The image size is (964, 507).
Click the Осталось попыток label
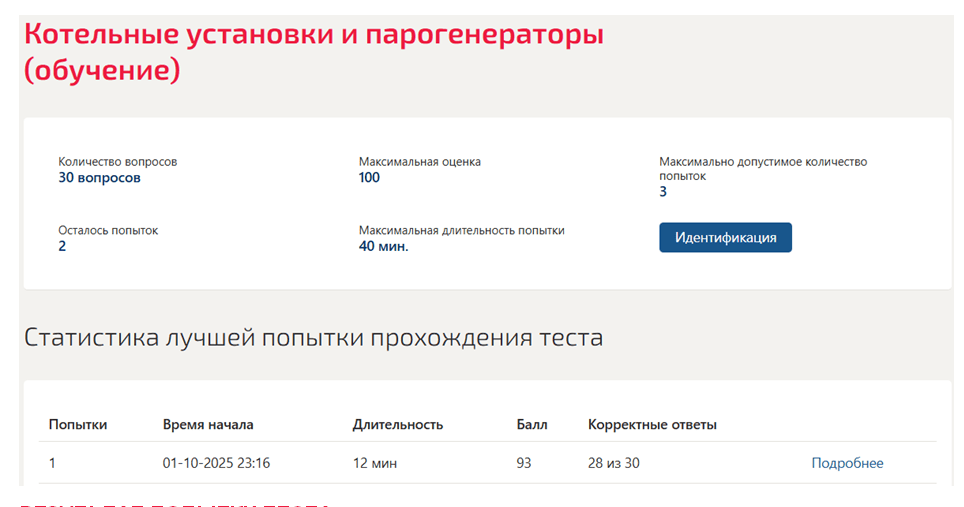[108, 230]
